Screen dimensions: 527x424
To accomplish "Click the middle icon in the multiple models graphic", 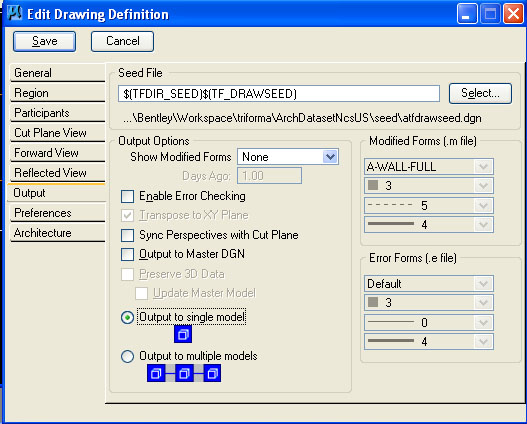I will [x=184, y=373].
